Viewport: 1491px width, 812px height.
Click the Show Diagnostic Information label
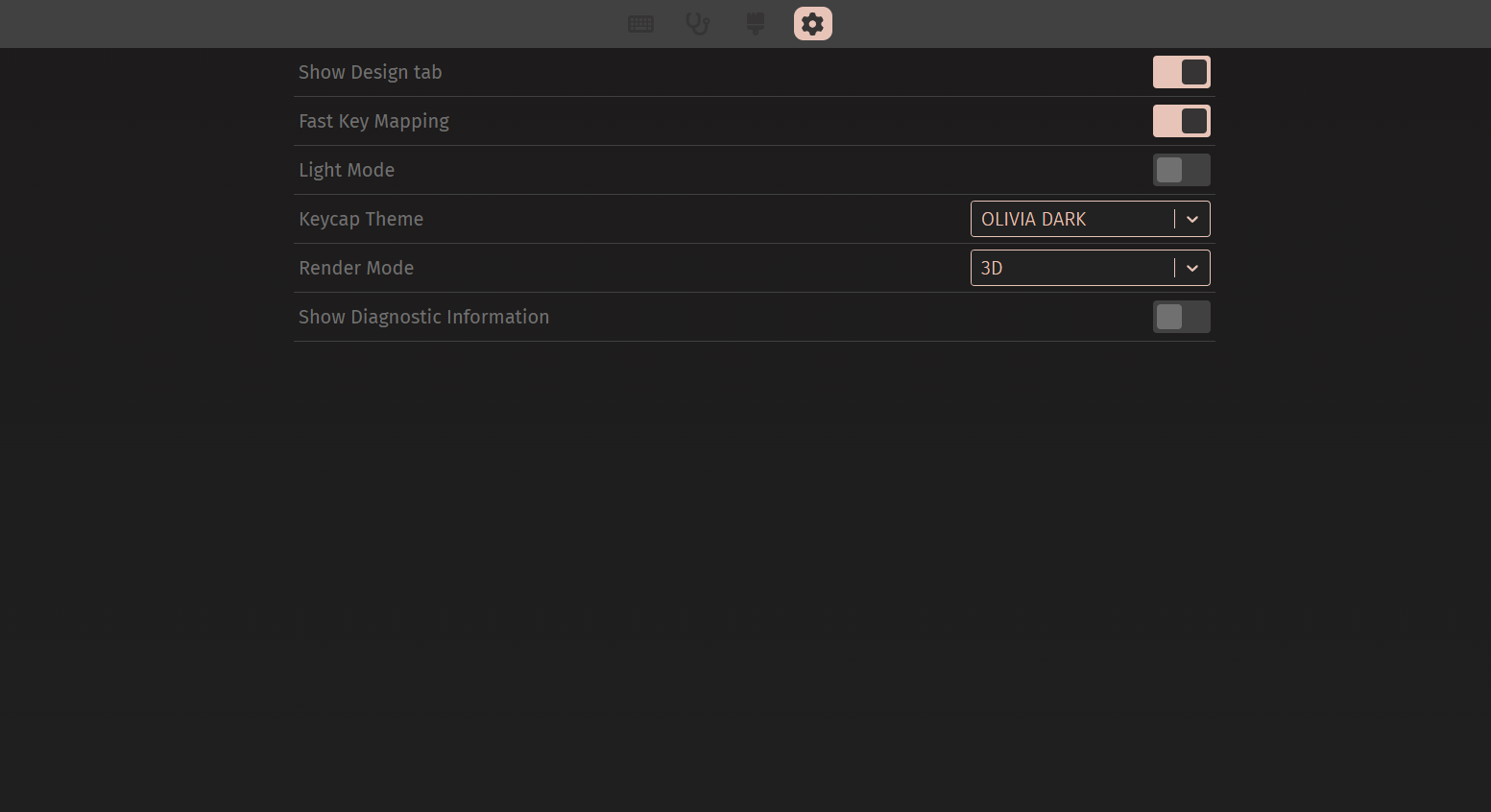point(423,317)
